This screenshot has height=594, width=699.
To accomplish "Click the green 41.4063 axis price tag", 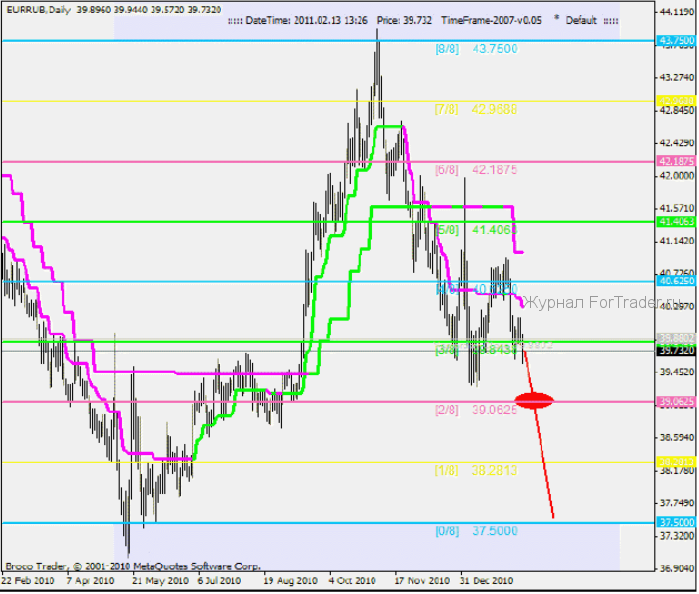I will pos(677,221).
